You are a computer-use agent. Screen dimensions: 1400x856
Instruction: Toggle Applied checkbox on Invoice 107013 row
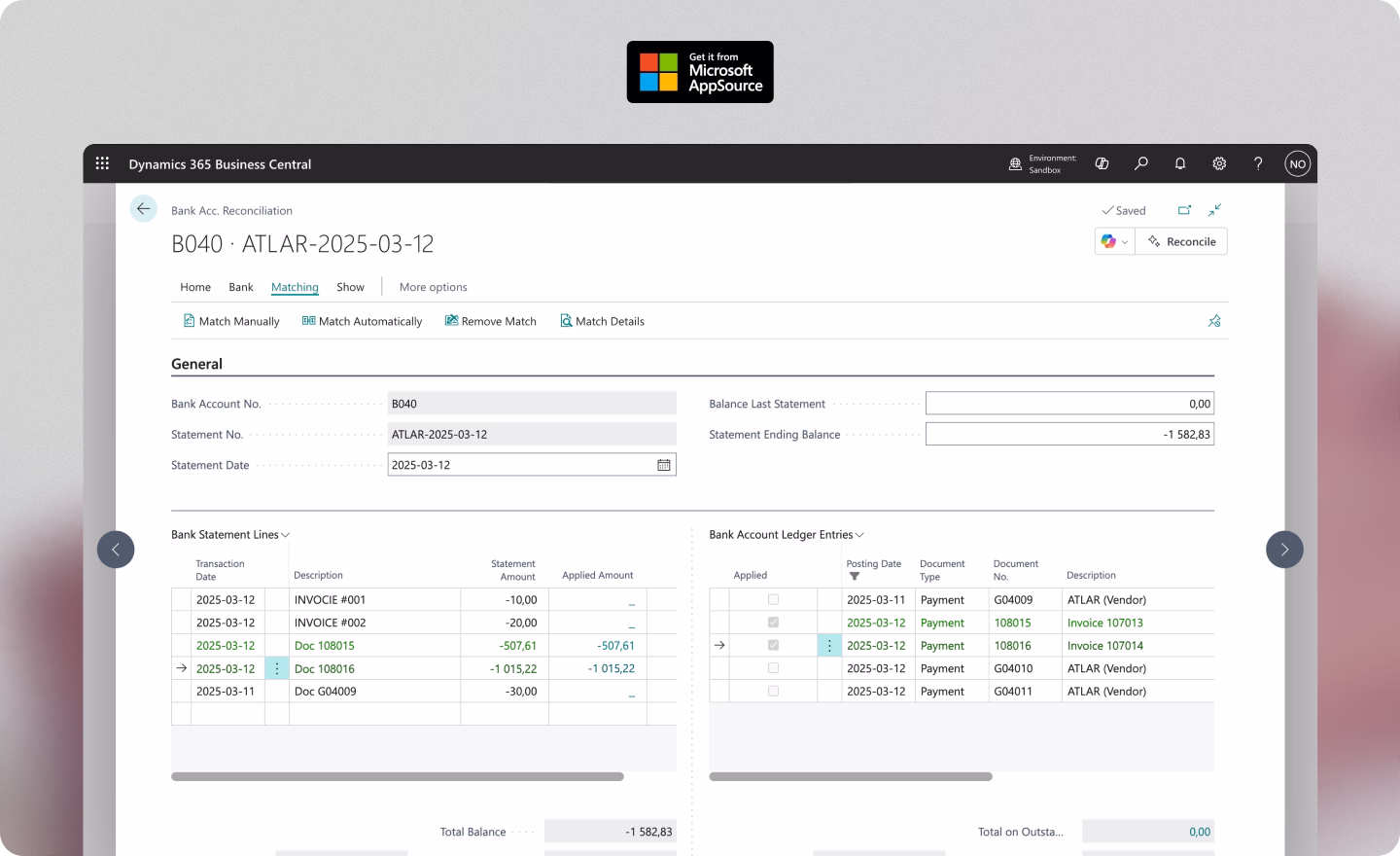click(x=773, y=623)
